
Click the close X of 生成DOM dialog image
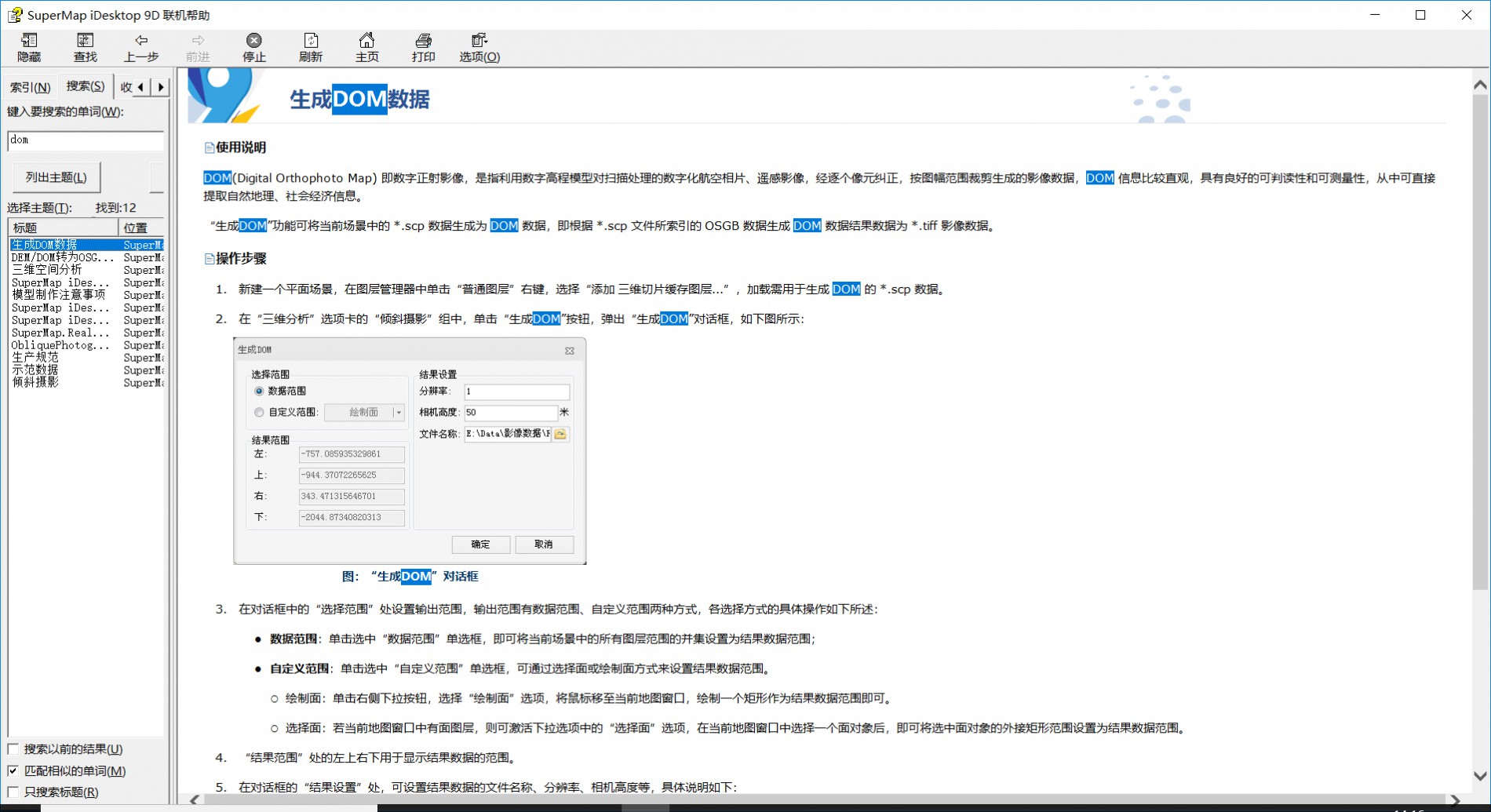pos(570,351)
